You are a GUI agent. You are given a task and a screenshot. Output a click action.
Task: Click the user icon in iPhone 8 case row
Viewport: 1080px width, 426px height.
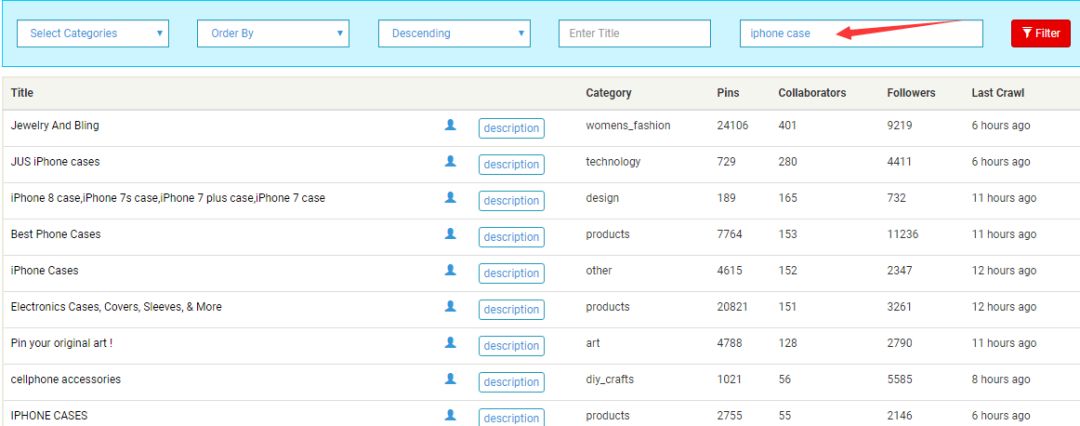click(x=450, y=197)
